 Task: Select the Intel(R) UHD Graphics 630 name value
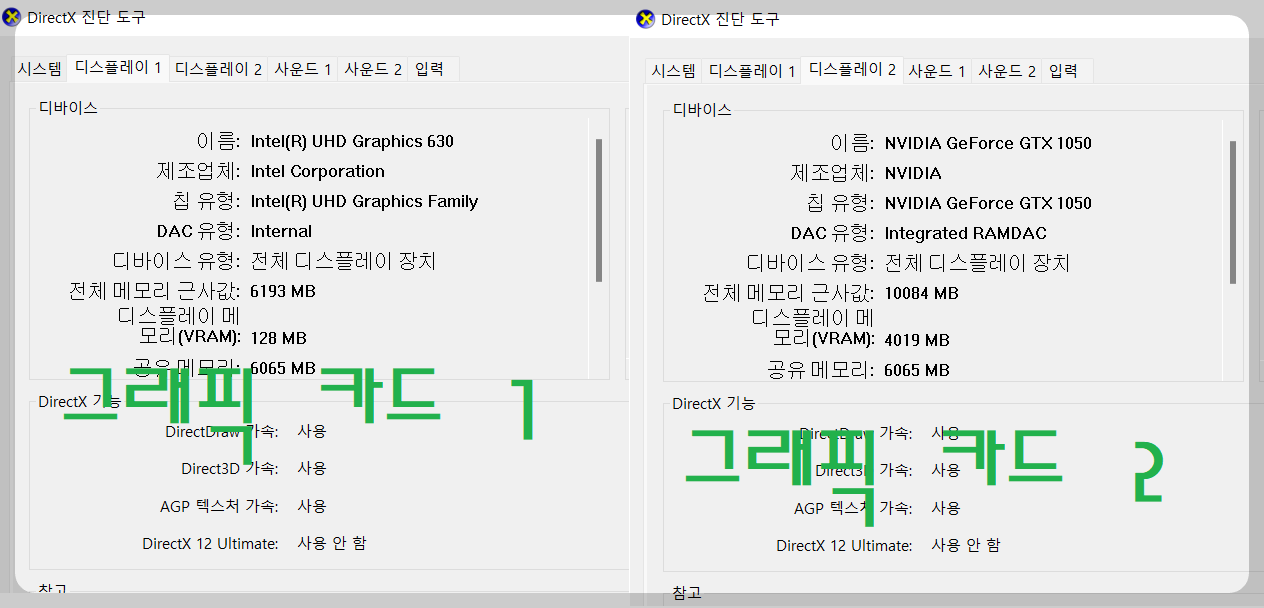coord(352,141)
